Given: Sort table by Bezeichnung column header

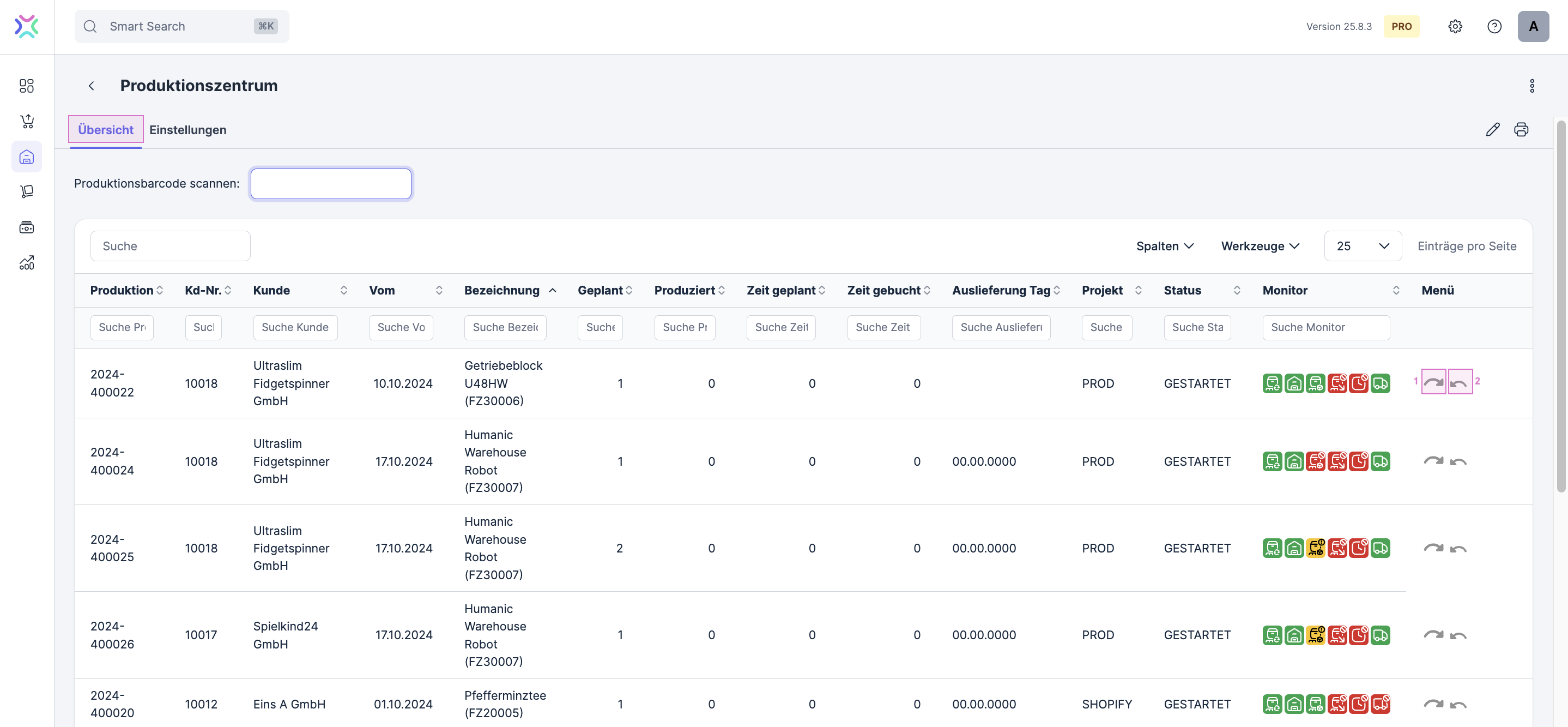Looking at the screenshot, I should (x=501, y=291).
